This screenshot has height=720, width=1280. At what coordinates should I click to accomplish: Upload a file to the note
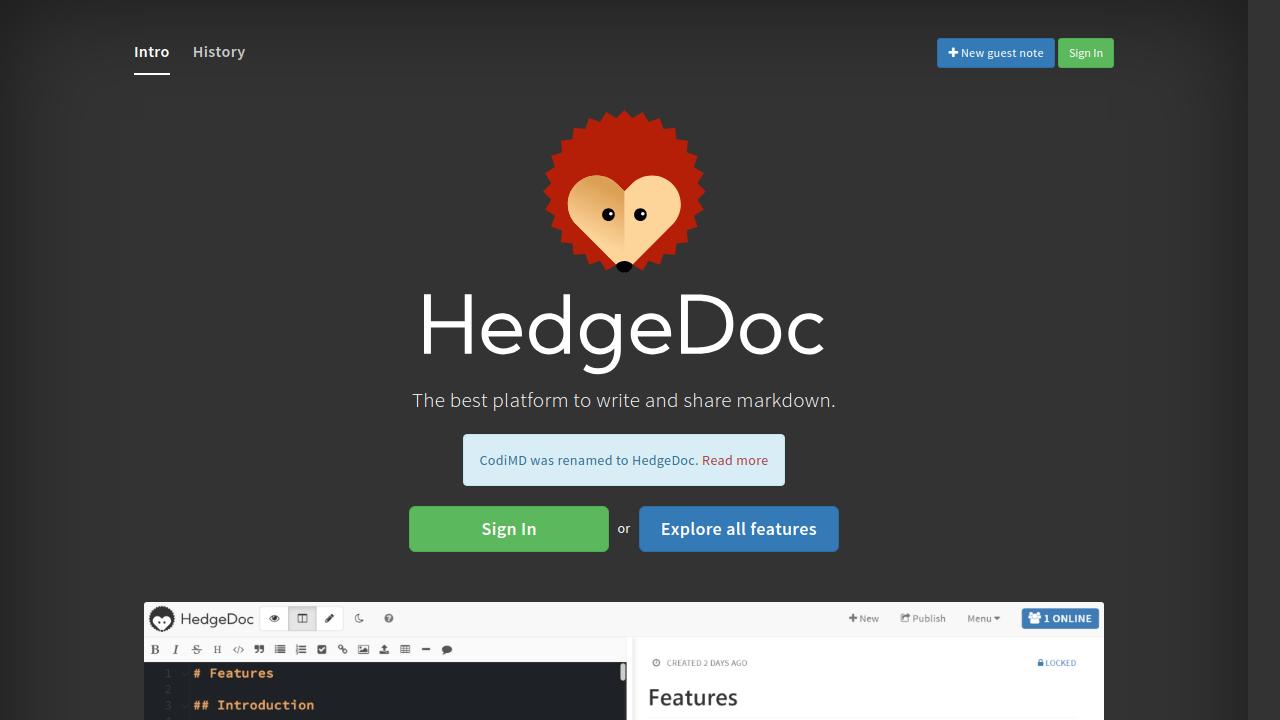tap(384, 649)
